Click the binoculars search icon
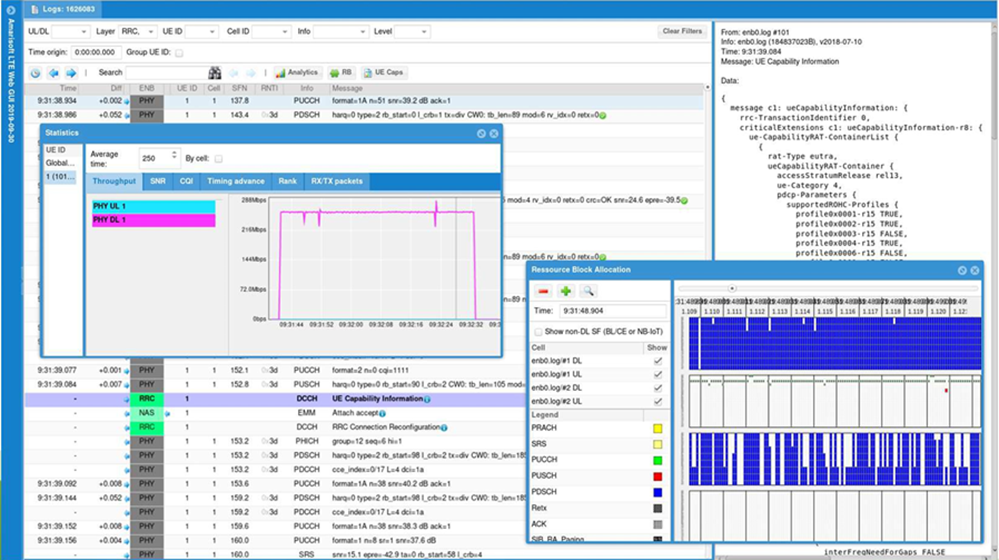 [x=214, y=73]
